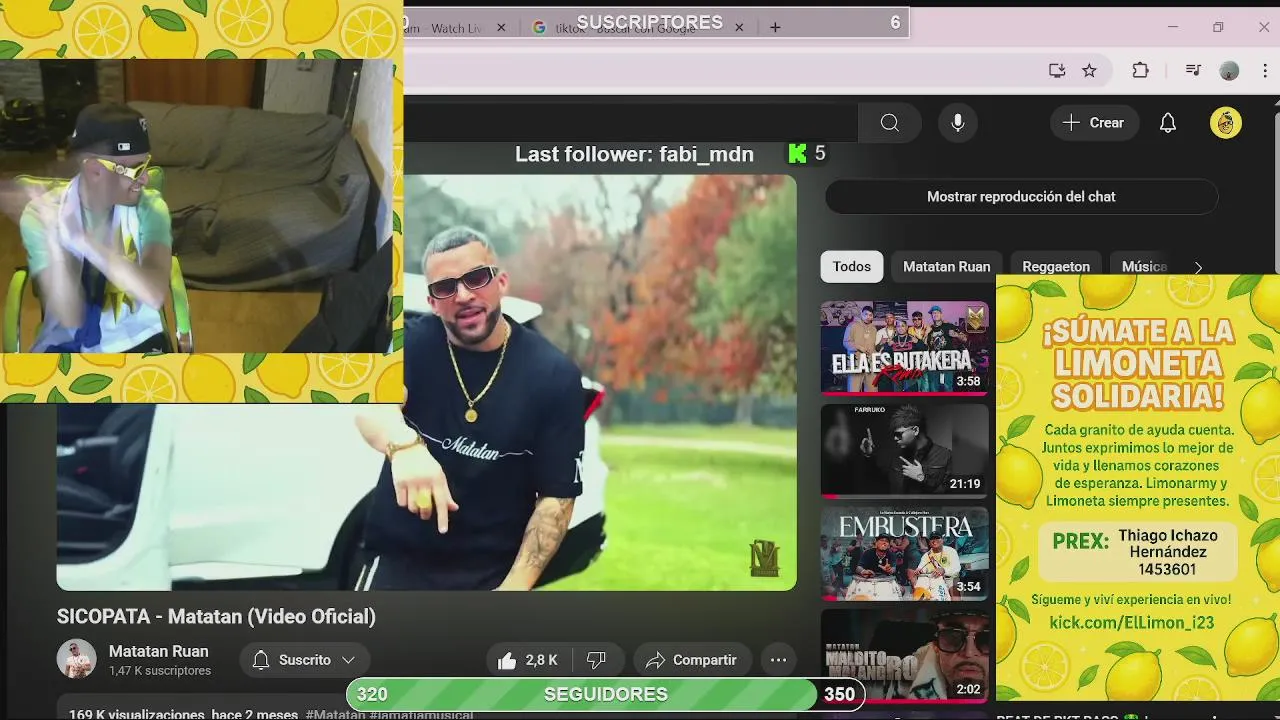Click the Chrome profile avatar
Screen dimensions: 1280x720
pos(1230,70)
